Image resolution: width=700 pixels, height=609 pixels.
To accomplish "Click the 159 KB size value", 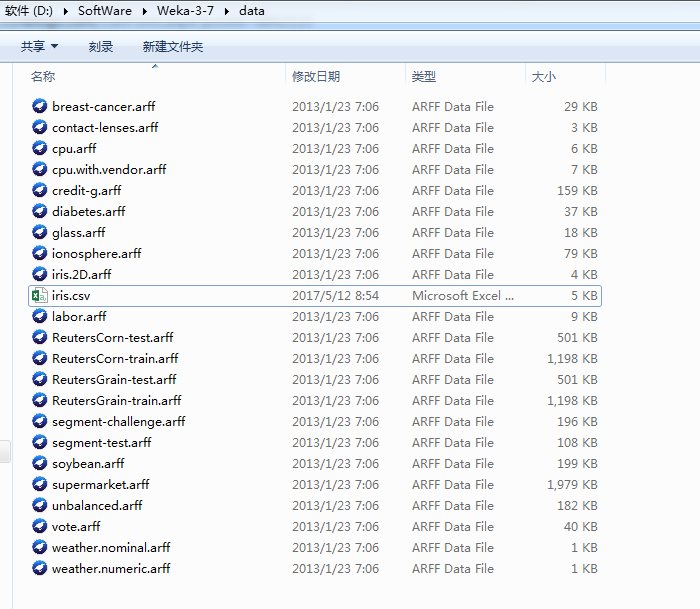I will click(x=577, y=191).
